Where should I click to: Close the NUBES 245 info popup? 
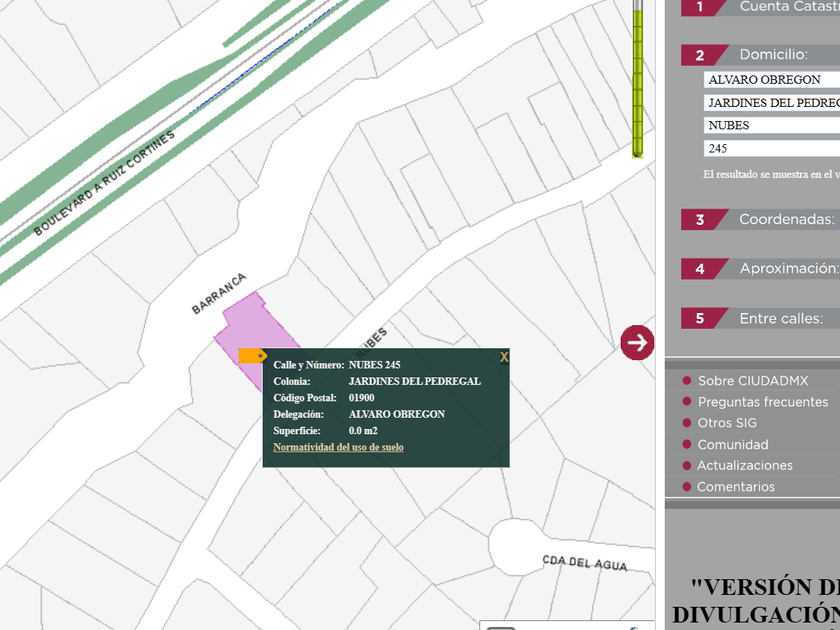pos(504,357)
